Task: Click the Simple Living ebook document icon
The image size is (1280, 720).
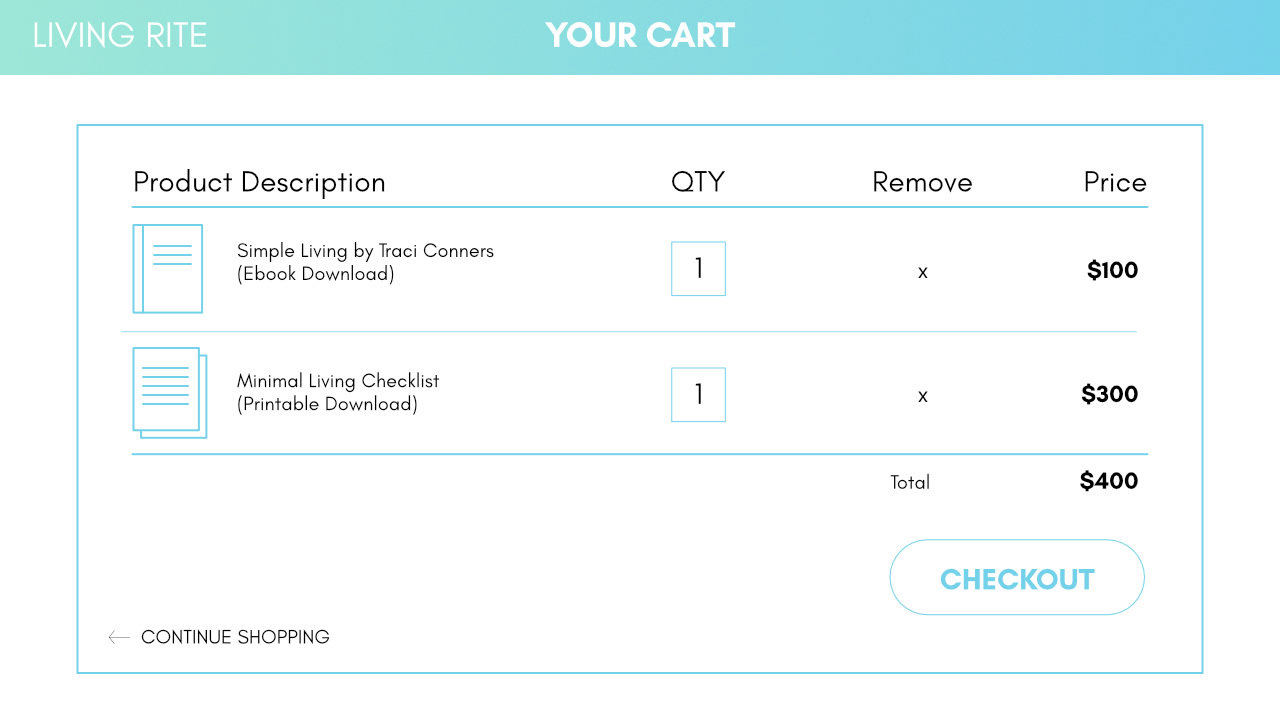Action: point(168,269)
